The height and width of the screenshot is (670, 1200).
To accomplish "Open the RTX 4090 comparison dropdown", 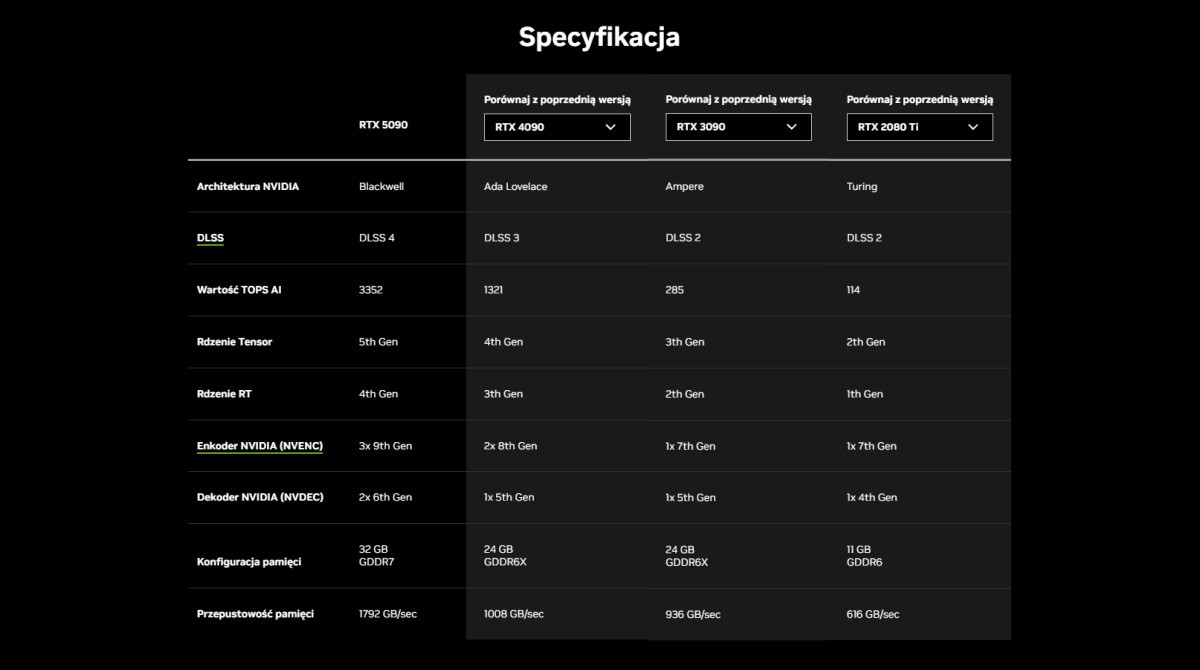I will (x=557, y=127).
